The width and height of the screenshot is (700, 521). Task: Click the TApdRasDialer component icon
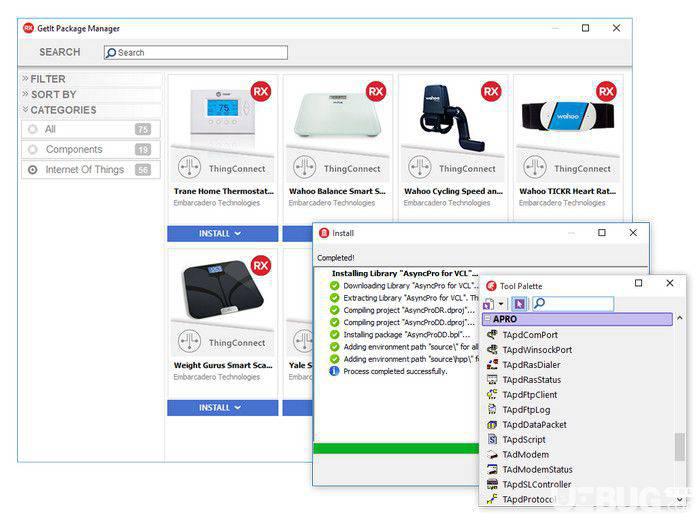[x=492, y=364]
